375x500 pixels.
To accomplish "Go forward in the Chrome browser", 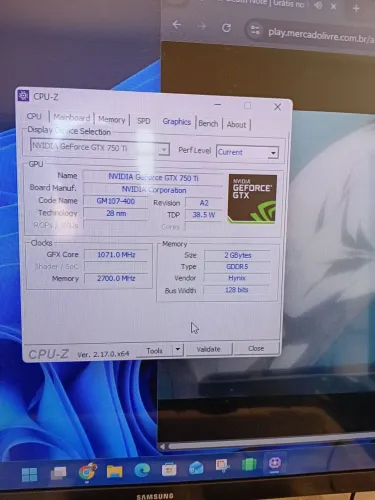I will pyautogui.click(x=202, y=26).
